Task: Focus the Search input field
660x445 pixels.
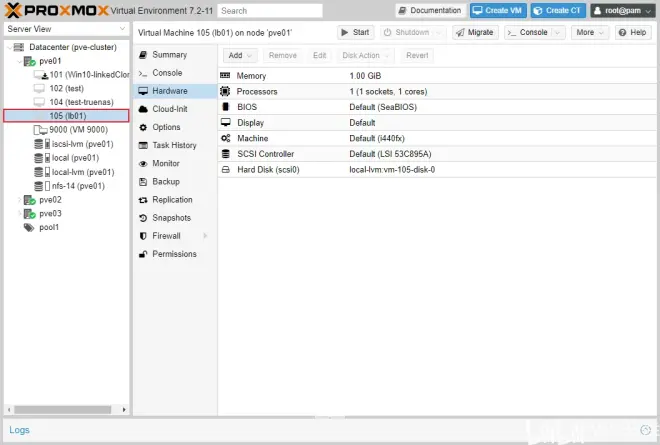Action: point(270,11)
